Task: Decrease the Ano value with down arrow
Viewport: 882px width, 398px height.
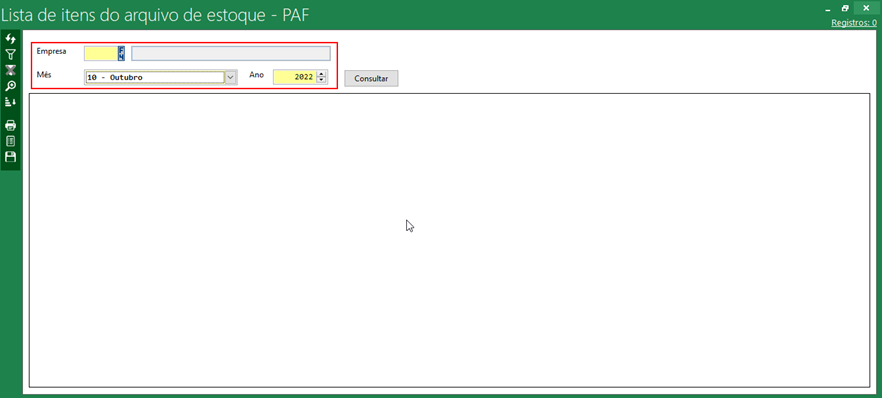Action: point(321,80)
